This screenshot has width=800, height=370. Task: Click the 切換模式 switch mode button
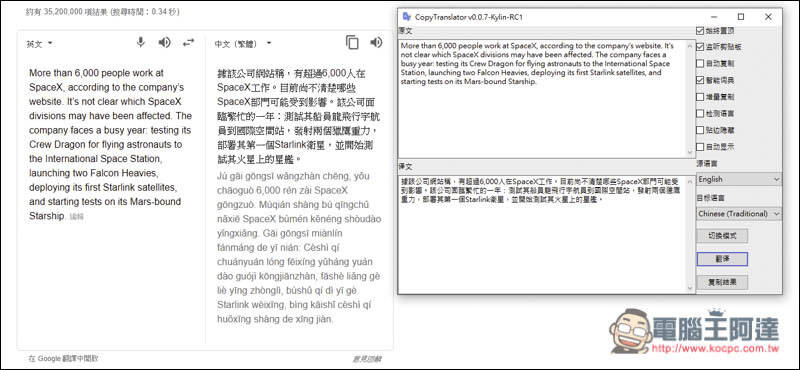722,236
